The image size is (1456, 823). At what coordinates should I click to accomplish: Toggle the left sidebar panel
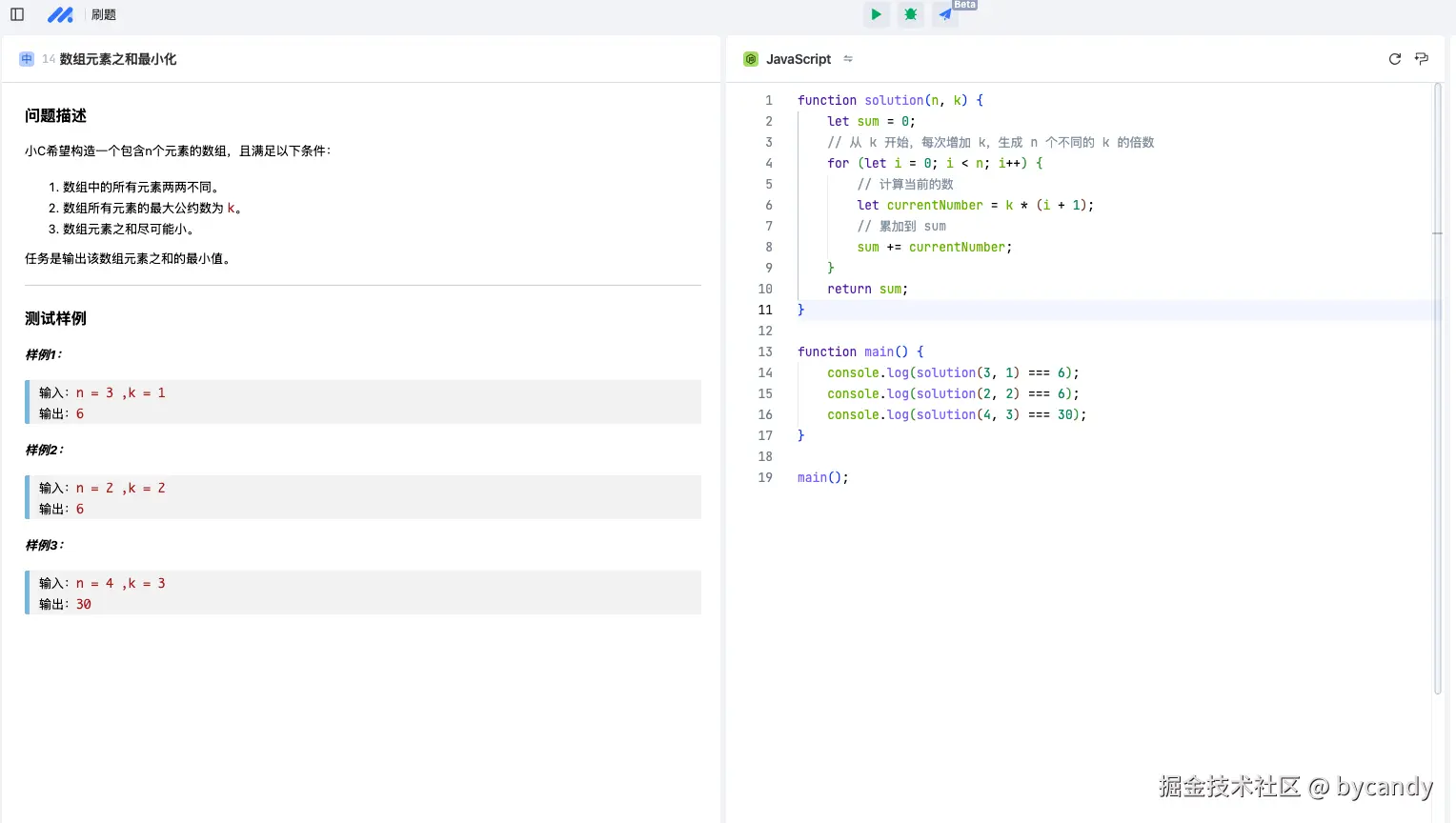[x=17, y=14]
